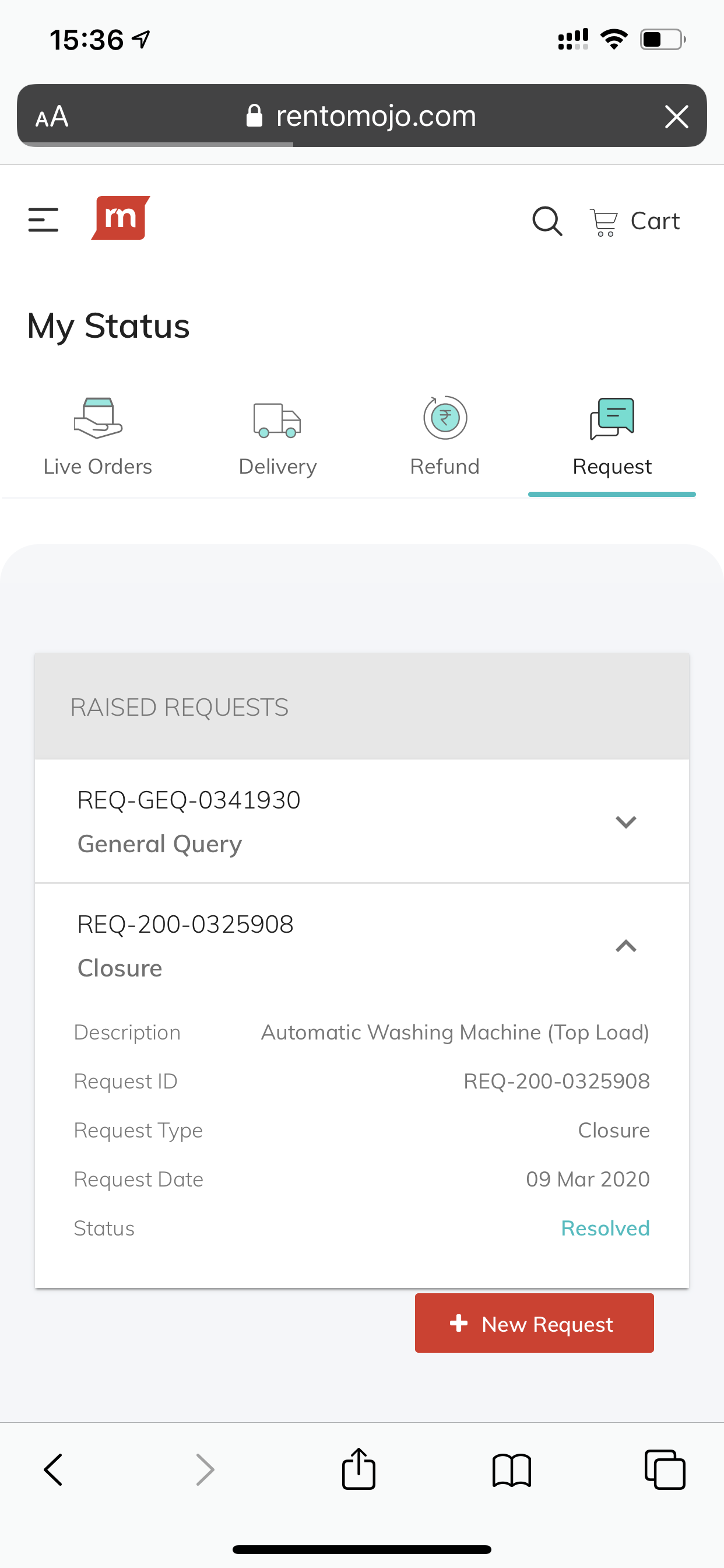This screenshot has width=724, height=1568.
Task: Stop page loading with X button
Action: pos(676,116)
